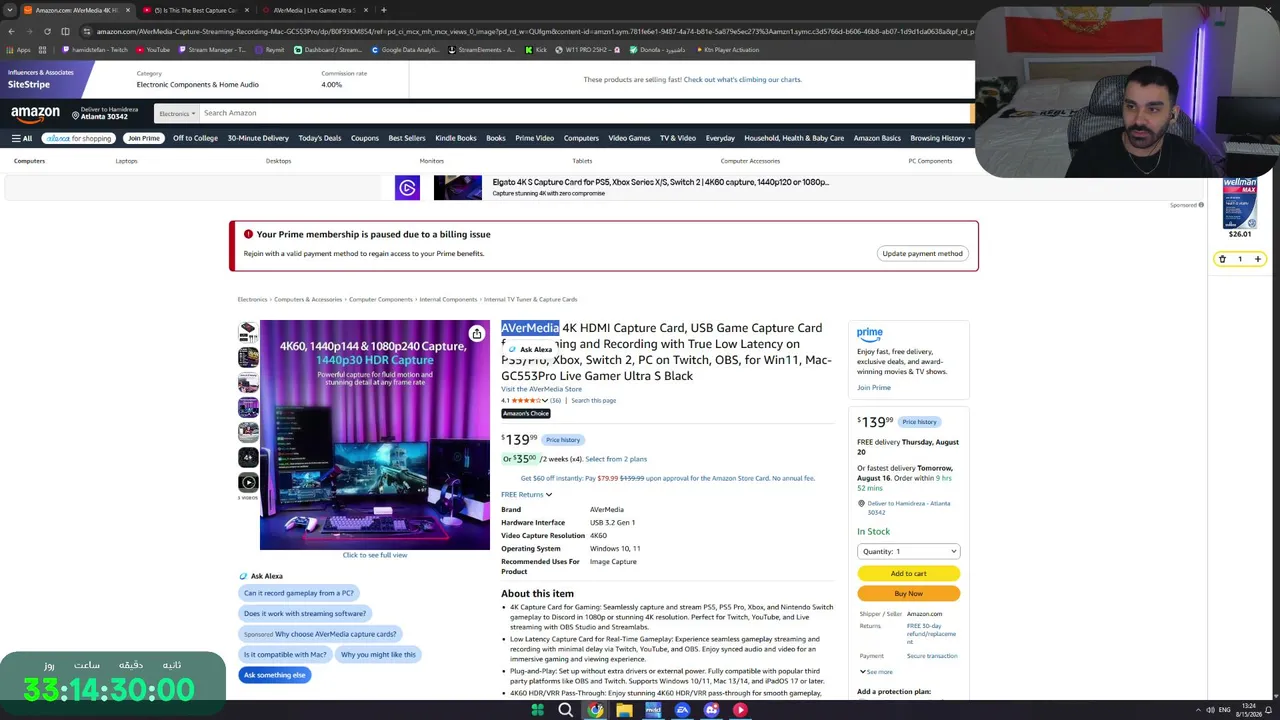Click the main product image
Viewport: 1280px width, 720px height.
coord(375,435)
